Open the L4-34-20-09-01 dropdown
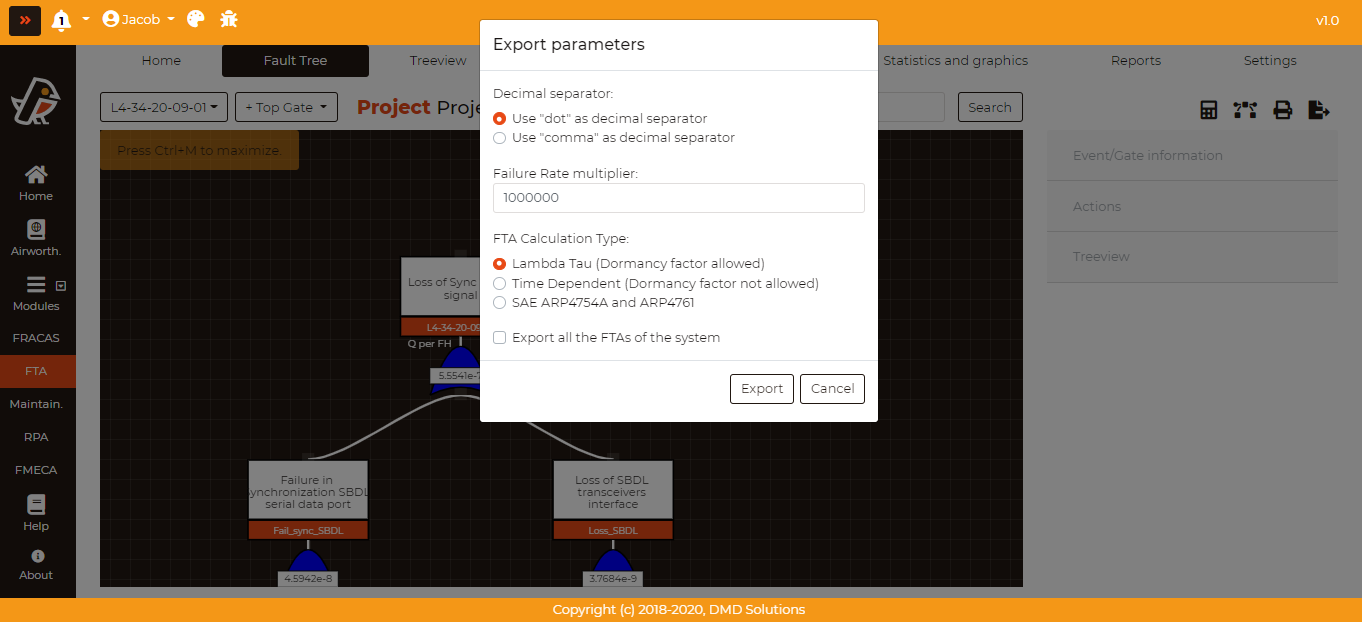1362x622 pixels. pos(164,107)
